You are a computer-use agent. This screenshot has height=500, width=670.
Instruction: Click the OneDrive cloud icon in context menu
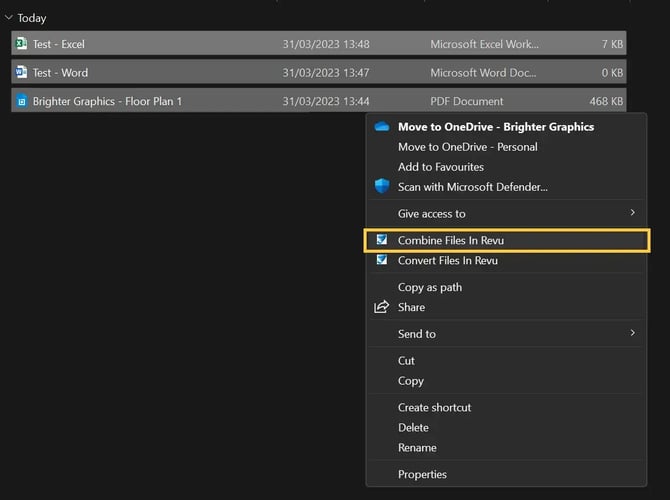coord(382,127)
